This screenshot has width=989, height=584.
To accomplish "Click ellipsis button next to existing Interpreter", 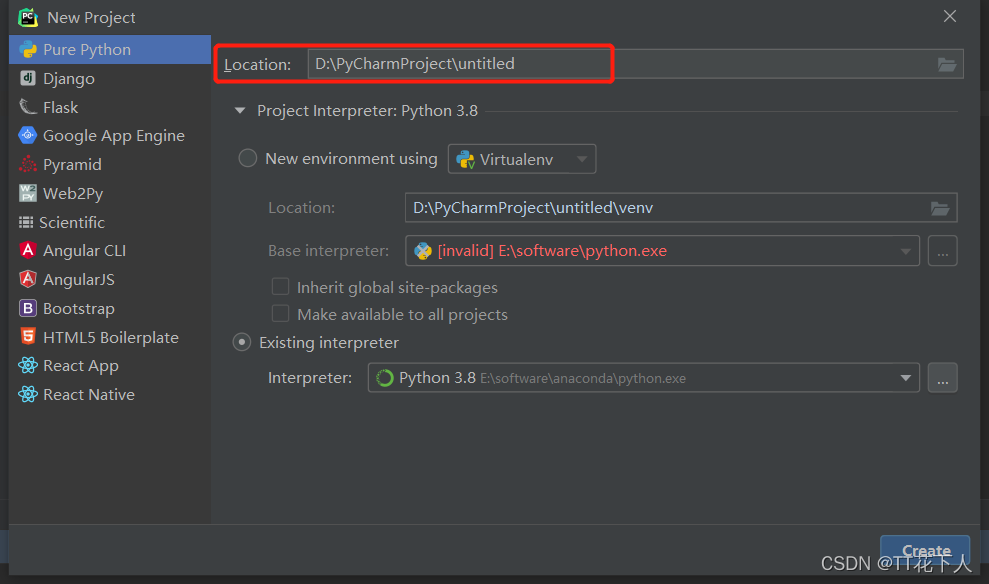I will pyautogui.click(x=942, y=378).
